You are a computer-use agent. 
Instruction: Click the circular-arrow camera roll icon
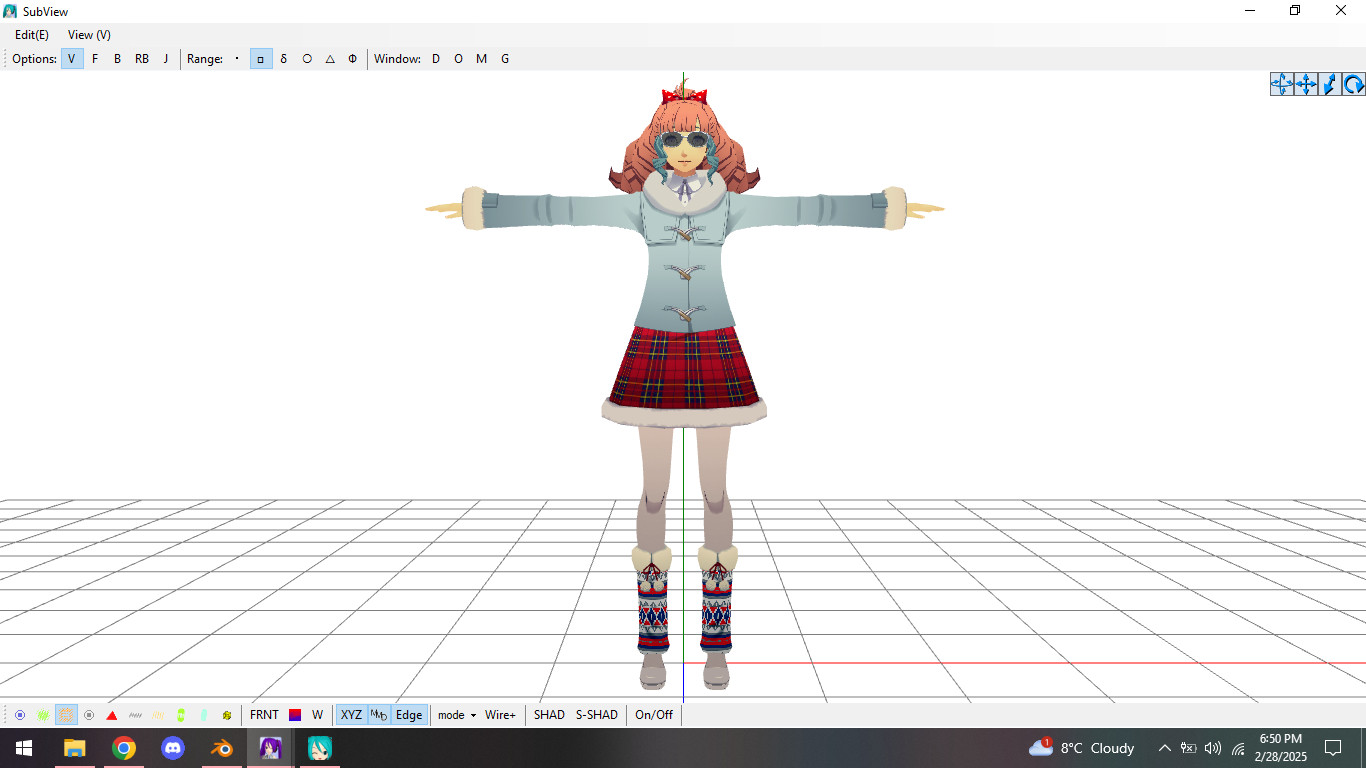1354,84
